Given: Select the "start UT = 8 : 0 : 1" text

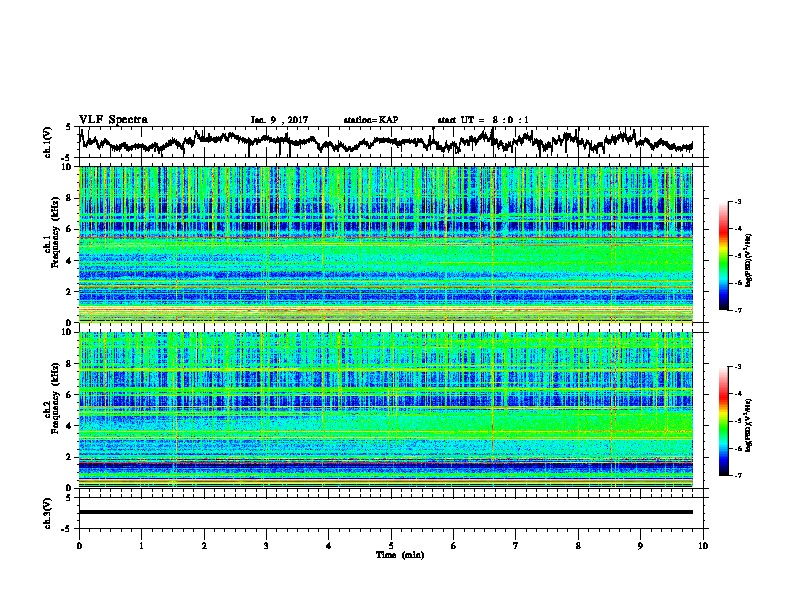Looking at the screenshot, I should 483,120.
